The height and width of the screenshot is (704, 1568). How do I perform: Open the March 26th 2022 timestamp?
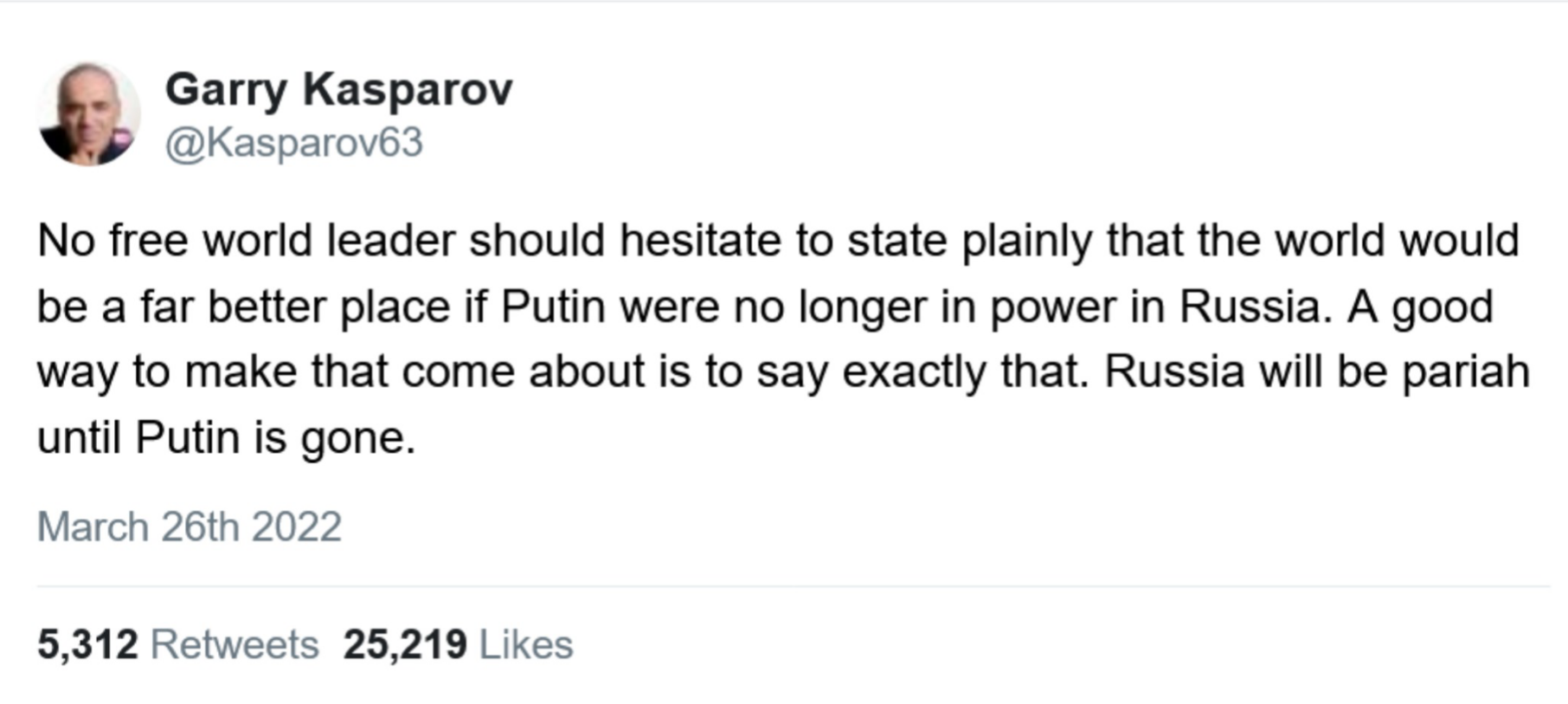190,526
